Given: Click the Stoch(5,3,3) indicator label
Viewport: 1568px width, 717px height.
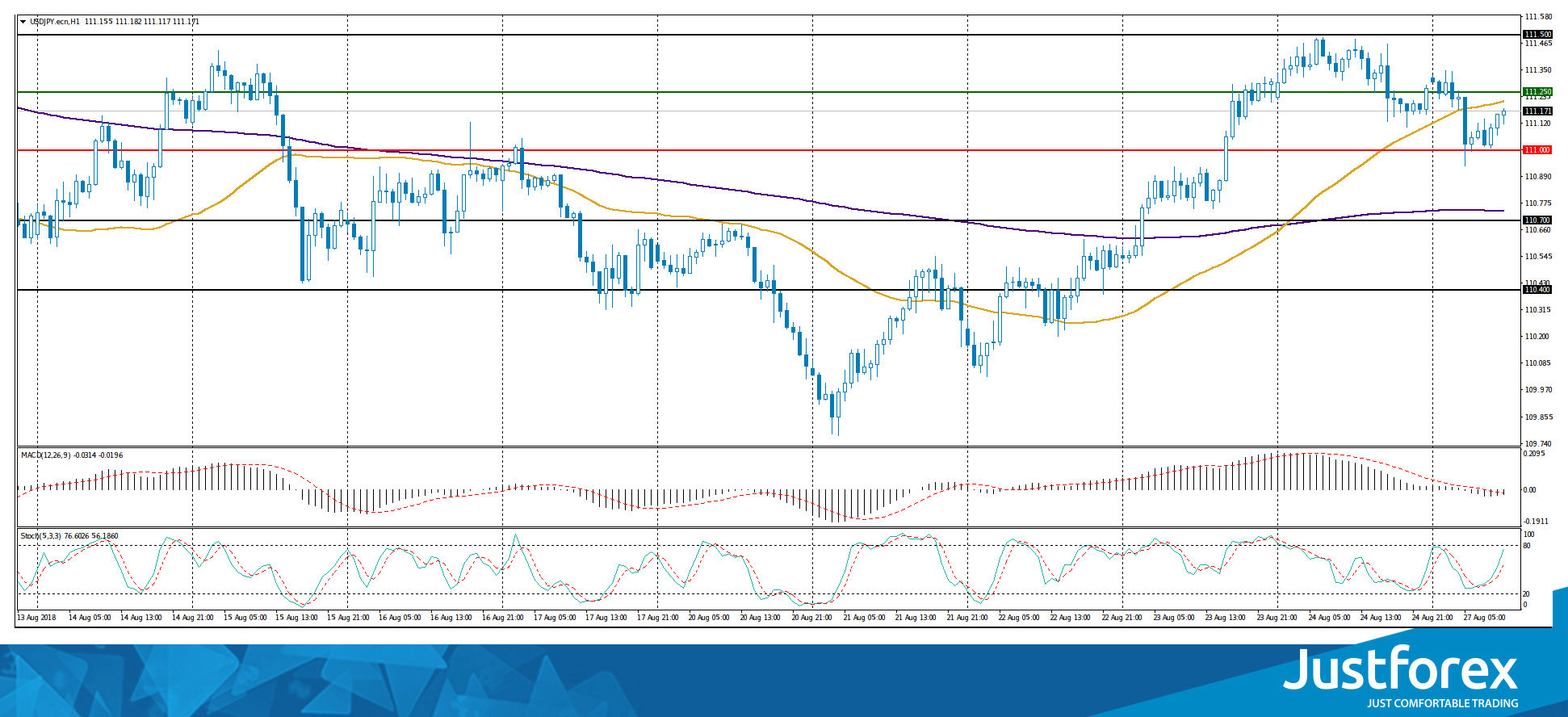Looking at the screenshot, I should coord(43,535).
